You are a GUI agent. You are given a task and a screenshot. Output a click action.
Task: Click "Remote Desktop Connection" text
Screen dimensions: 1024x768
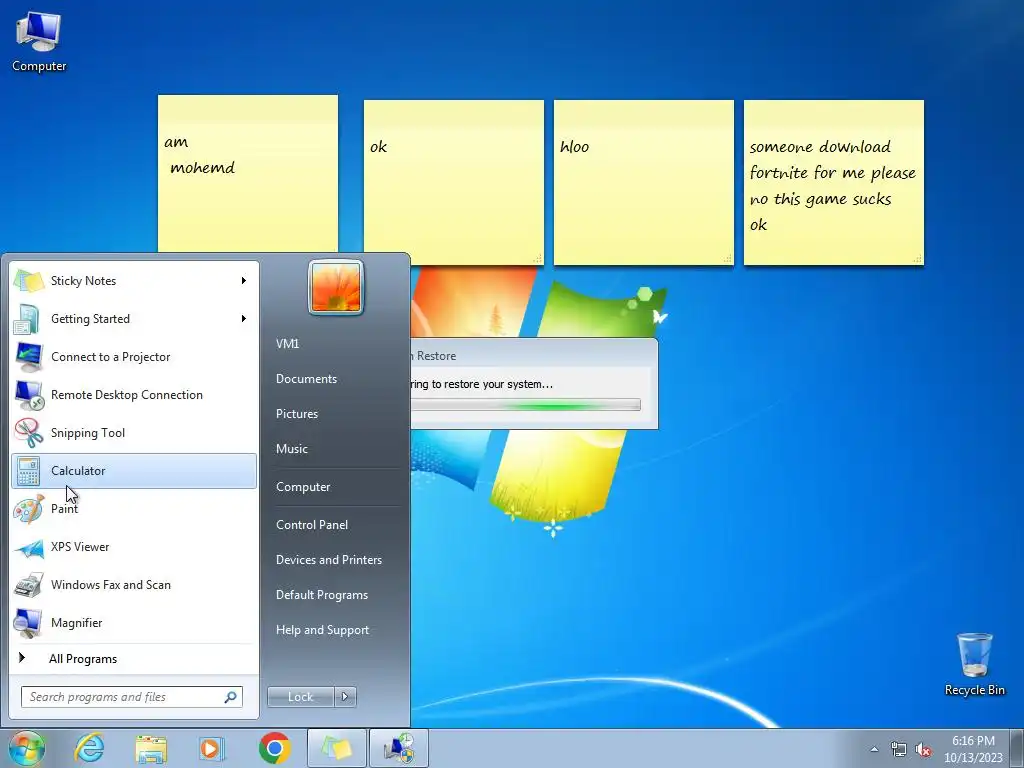click(127, 395)
